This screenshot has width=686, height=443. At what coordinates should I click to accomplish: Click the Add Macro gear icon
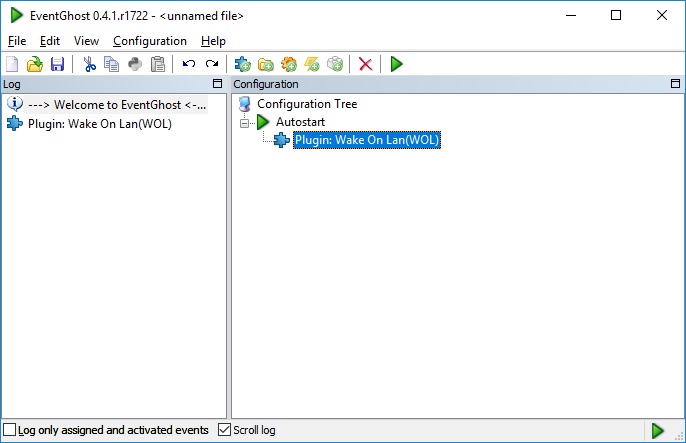pyautogui.click(x=289, y=64)
